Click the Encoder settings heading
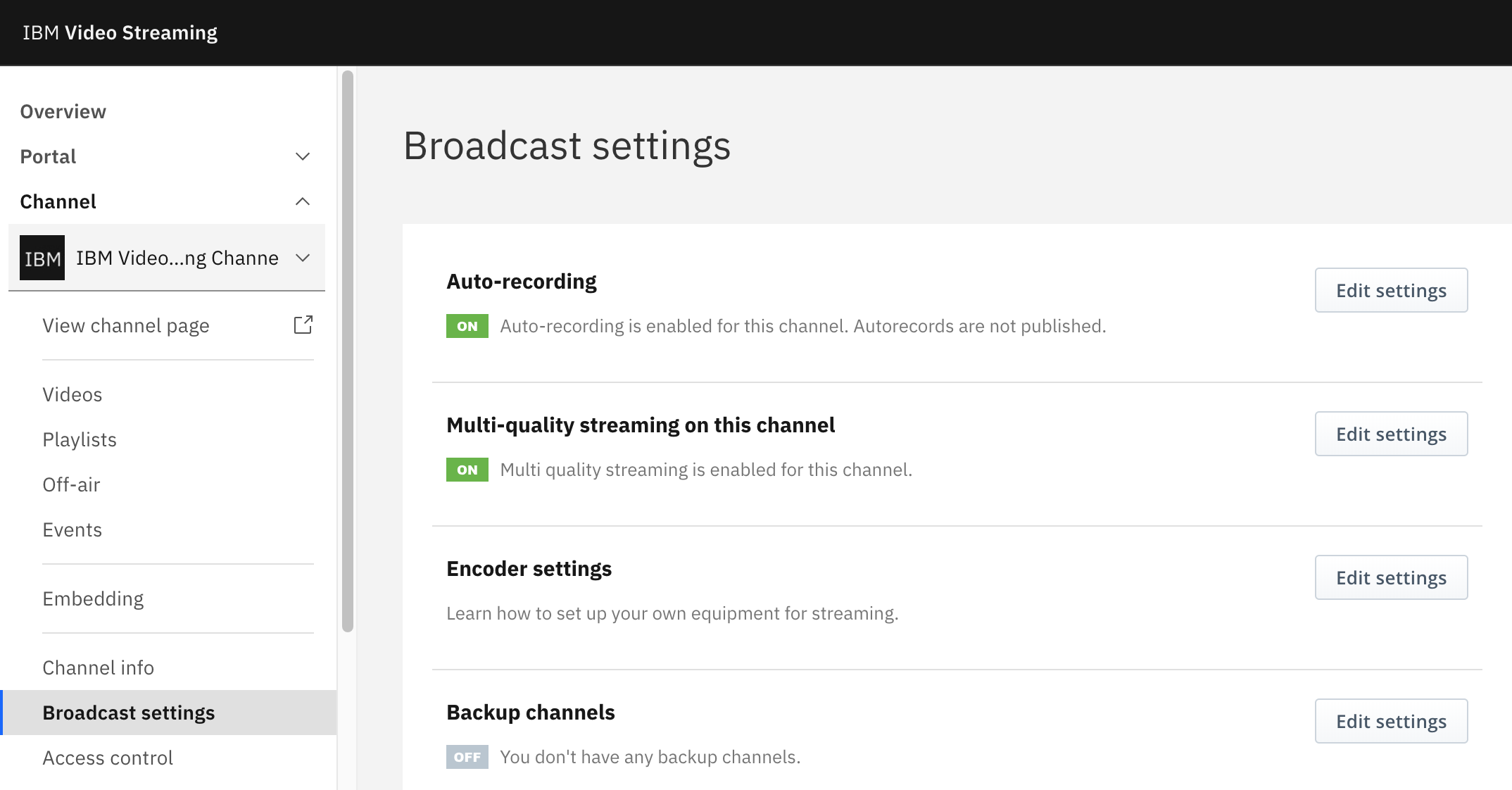This screenshot has width=1512, height=790. pos(529,569)
